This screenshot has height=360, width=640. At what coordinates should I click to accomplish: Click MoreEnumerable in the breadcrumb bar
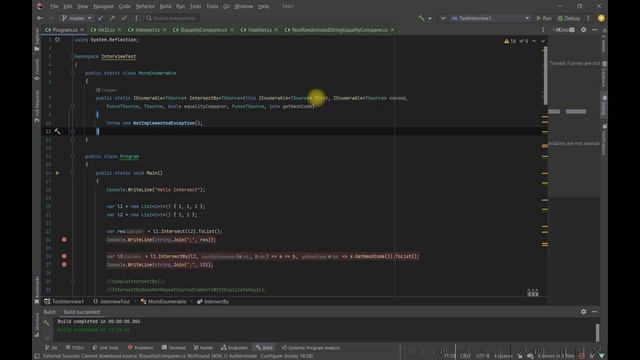[x=163, y=302]
